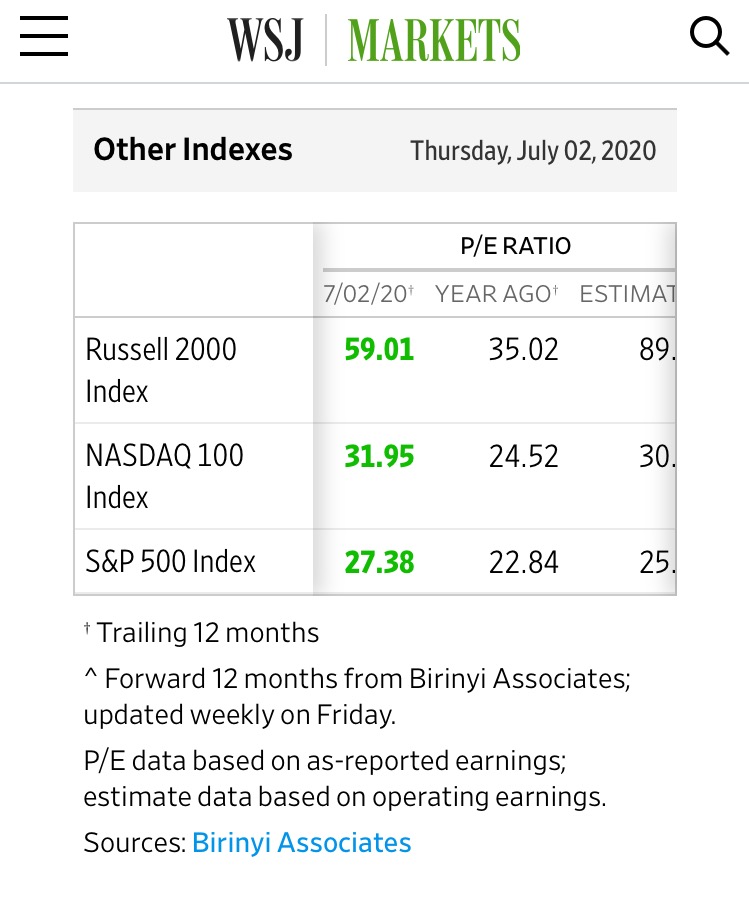Screen dimensions: 749x898
Task: Tap the NASDAQ year-ago value 24.52
Action: point(523,456)
